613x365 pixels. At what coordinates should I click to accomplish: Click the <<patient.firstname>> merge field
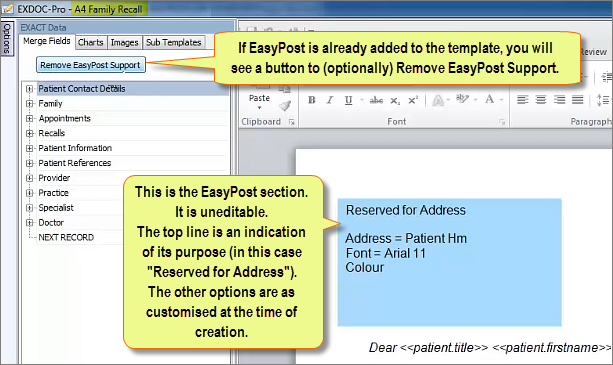coord(552,347)
